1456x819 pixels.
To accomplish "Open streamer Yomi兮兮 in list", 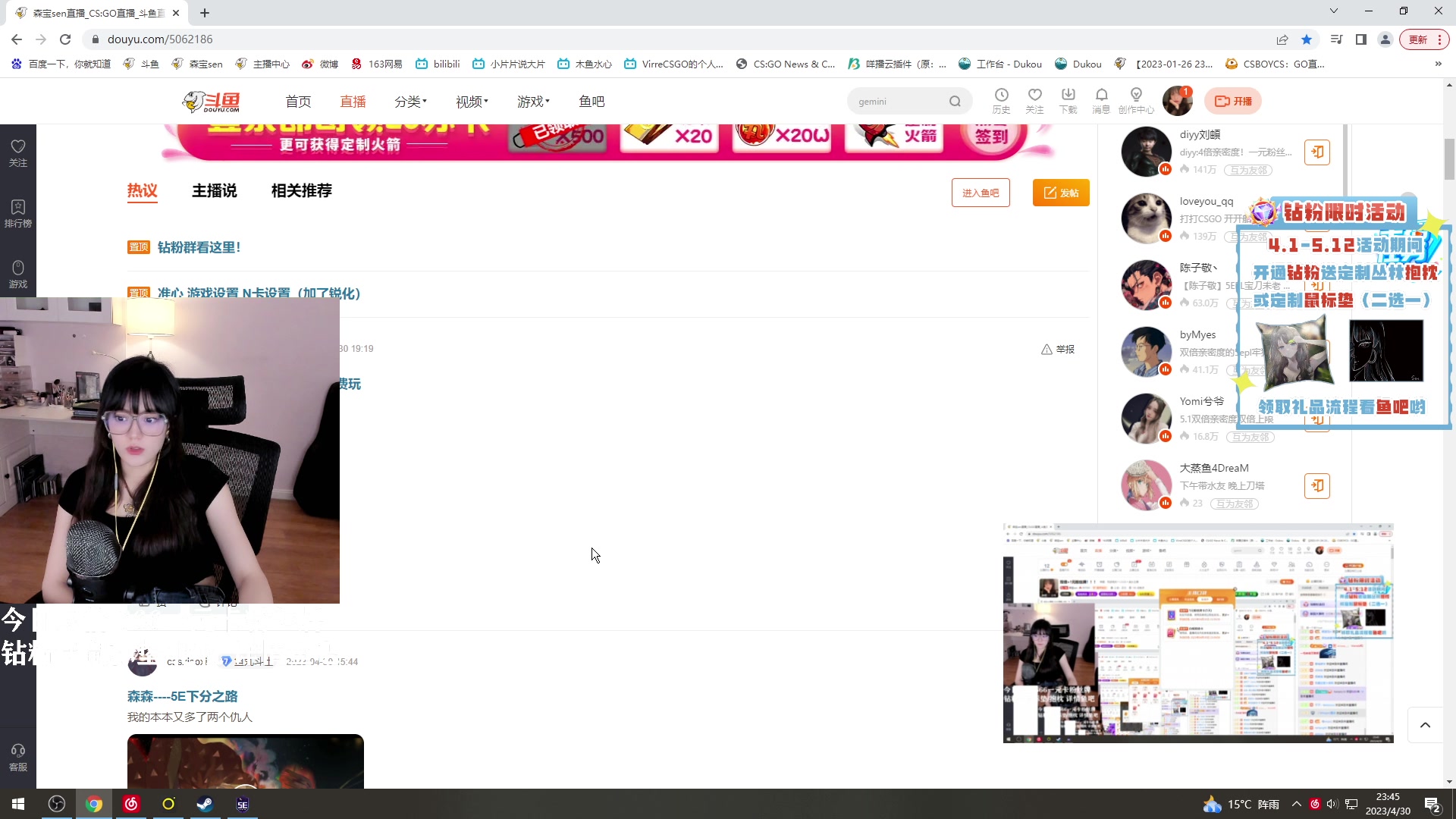I will [x=1202, y=401].
